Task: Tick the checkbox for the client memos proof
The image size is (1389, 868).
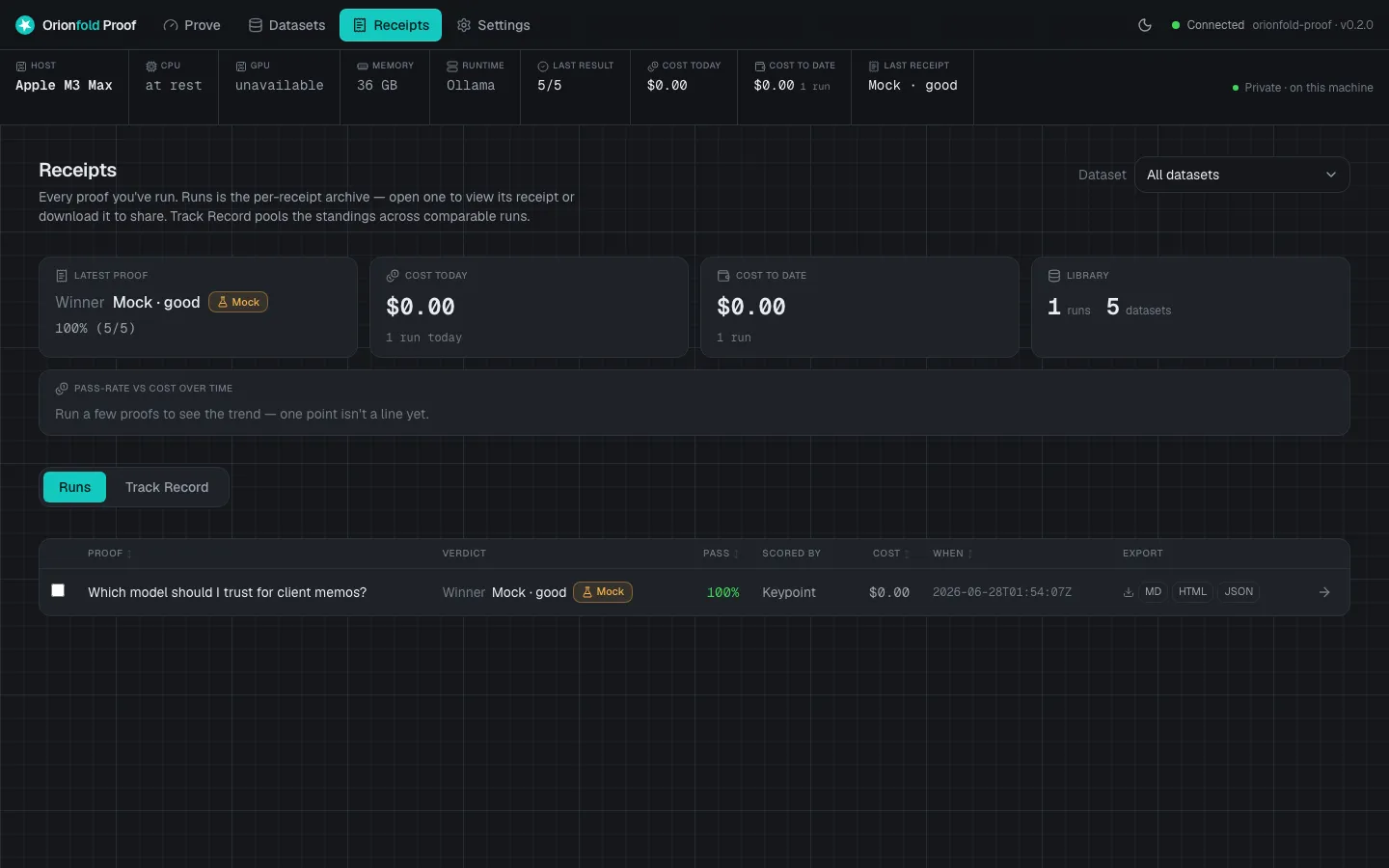Action: [58, 590]
